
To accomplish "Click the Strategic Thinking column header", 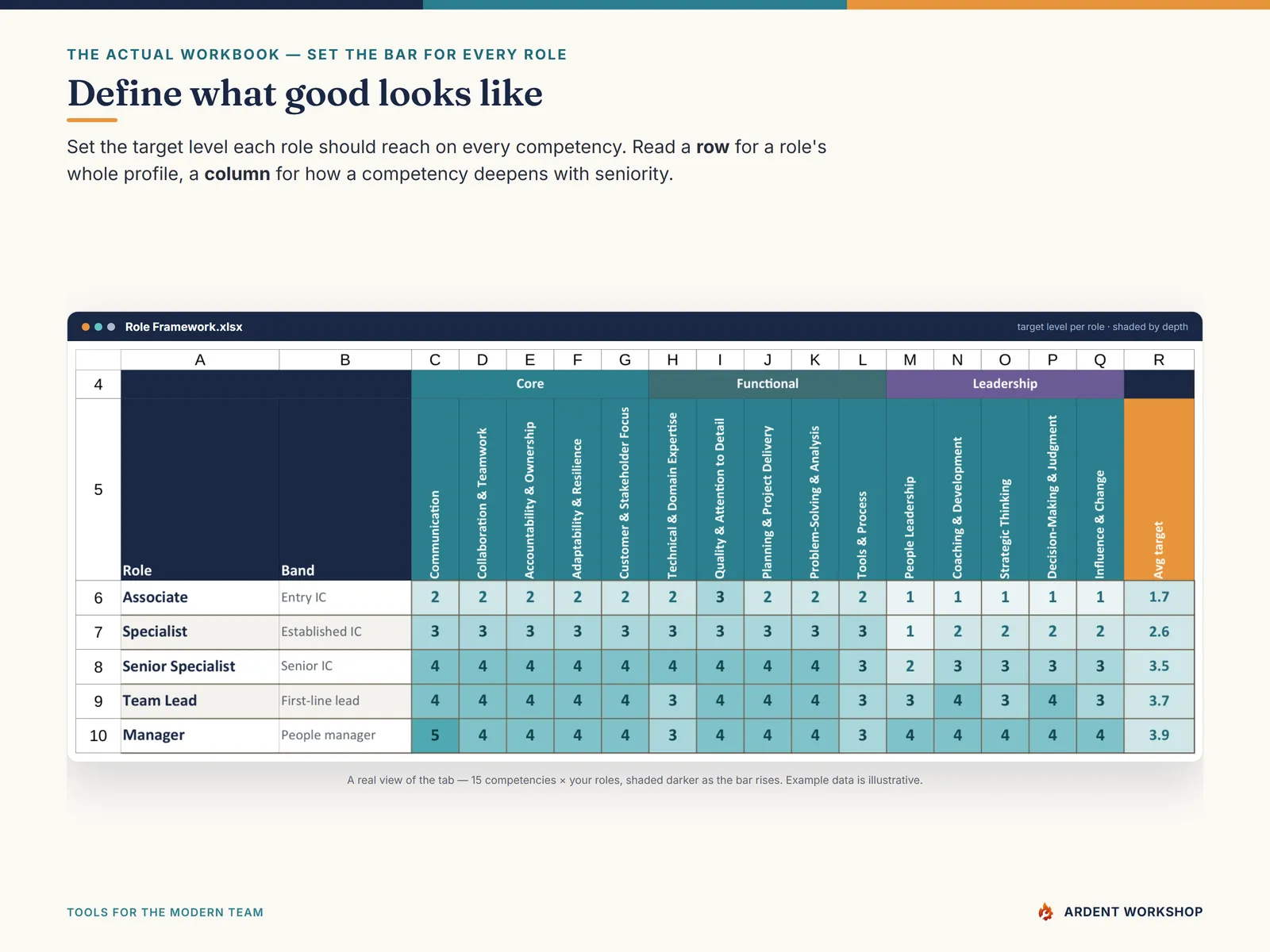I will point(1005,489).
